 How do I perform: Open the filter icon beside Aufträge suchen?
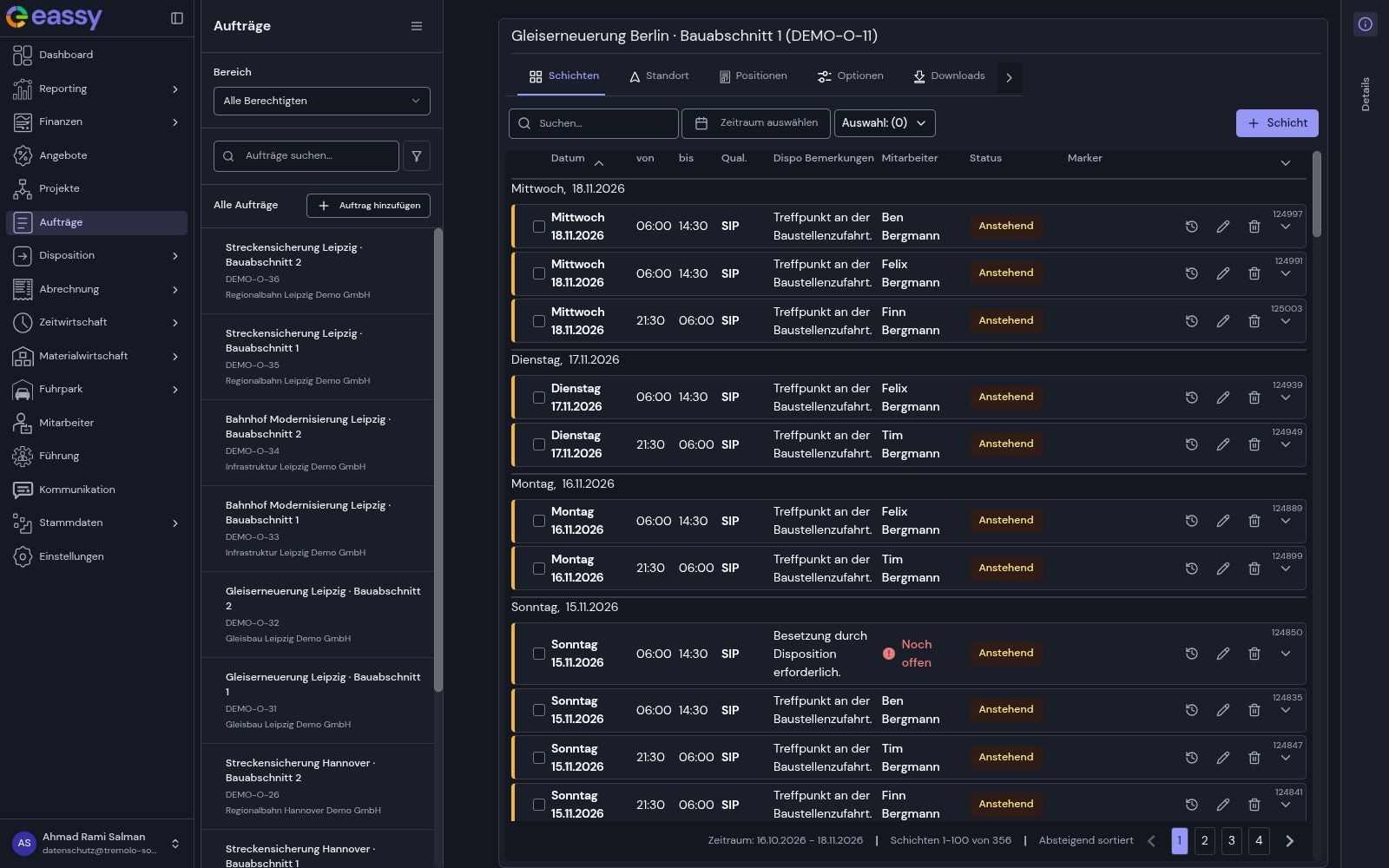pyautogui.click(x=417, y=156)
